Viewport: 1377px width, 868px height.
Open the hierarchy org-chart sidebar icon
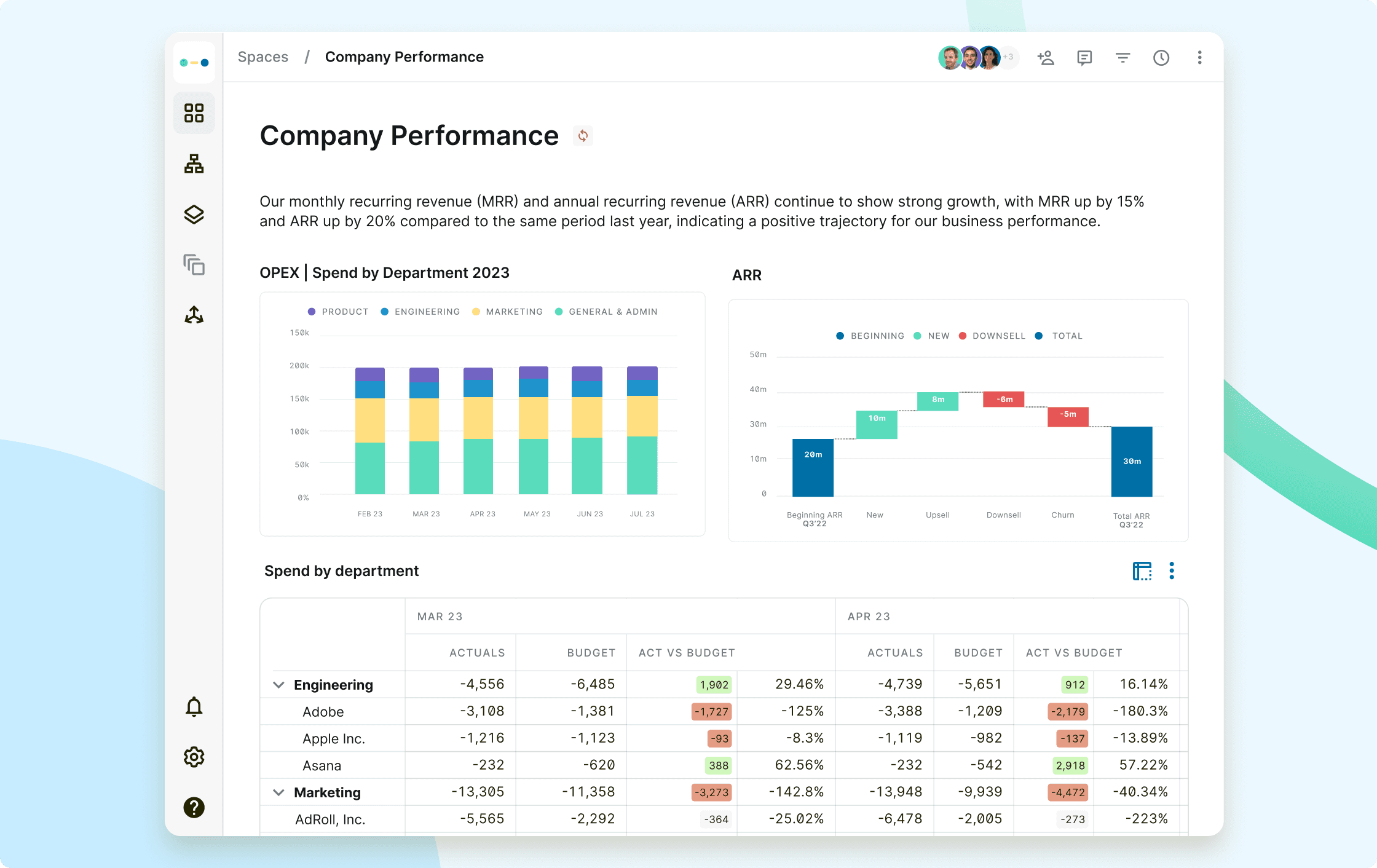pos(194,164)
